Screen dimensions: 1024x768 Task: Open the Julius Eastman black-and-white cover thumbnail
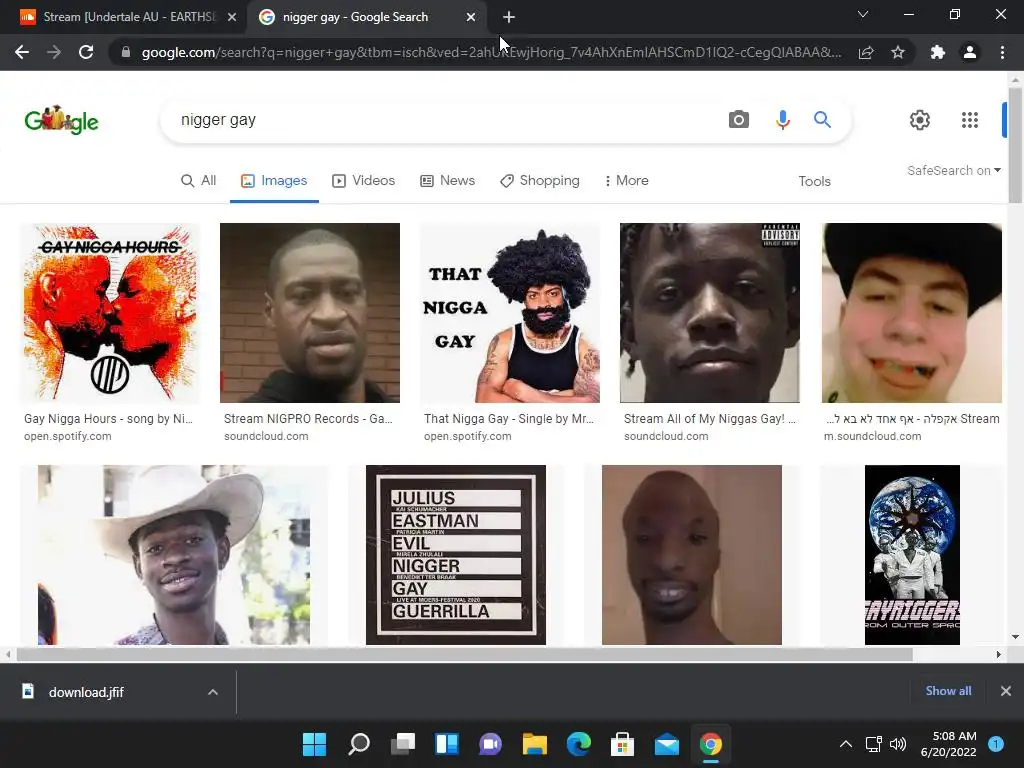456,555
